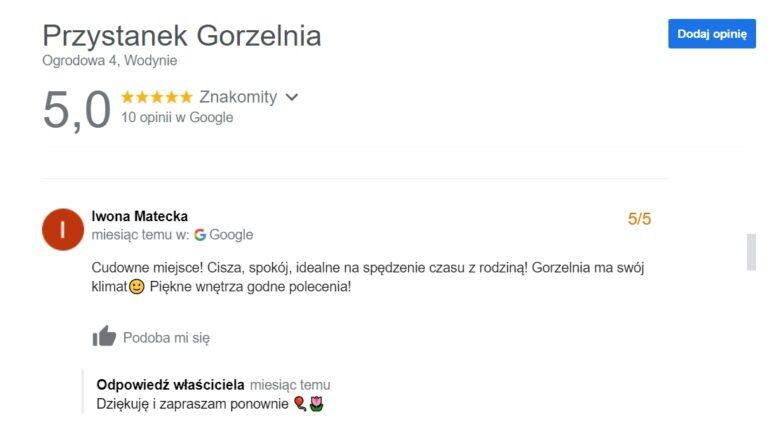Click the "Znakomity" rating label

click(238, 97)
